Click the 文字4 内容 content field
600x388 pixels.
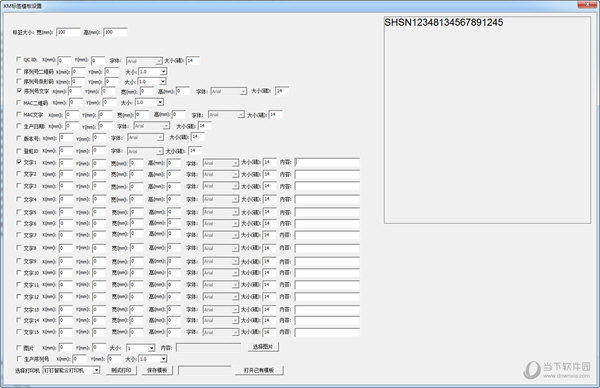click(327, 199)
